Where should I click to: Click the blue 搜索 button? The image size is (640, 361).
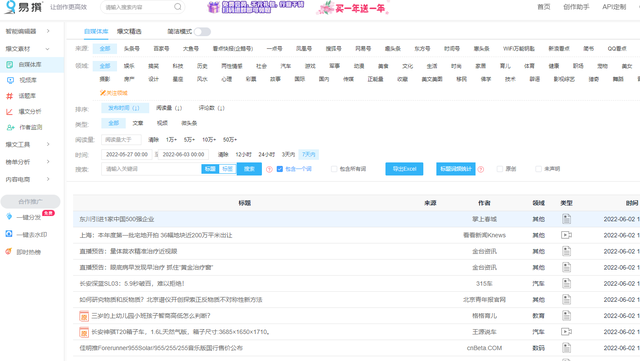coord(249,169)
